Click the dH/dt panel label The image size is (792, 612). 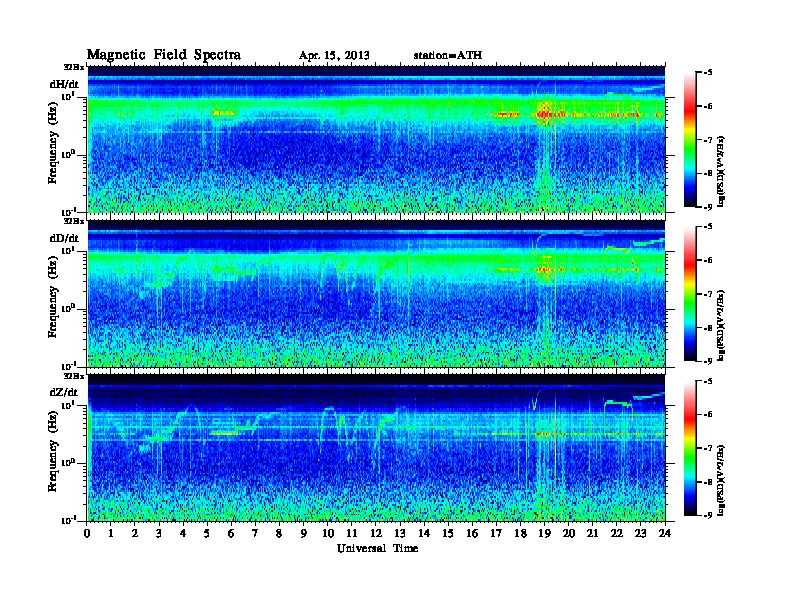[64, 84]
